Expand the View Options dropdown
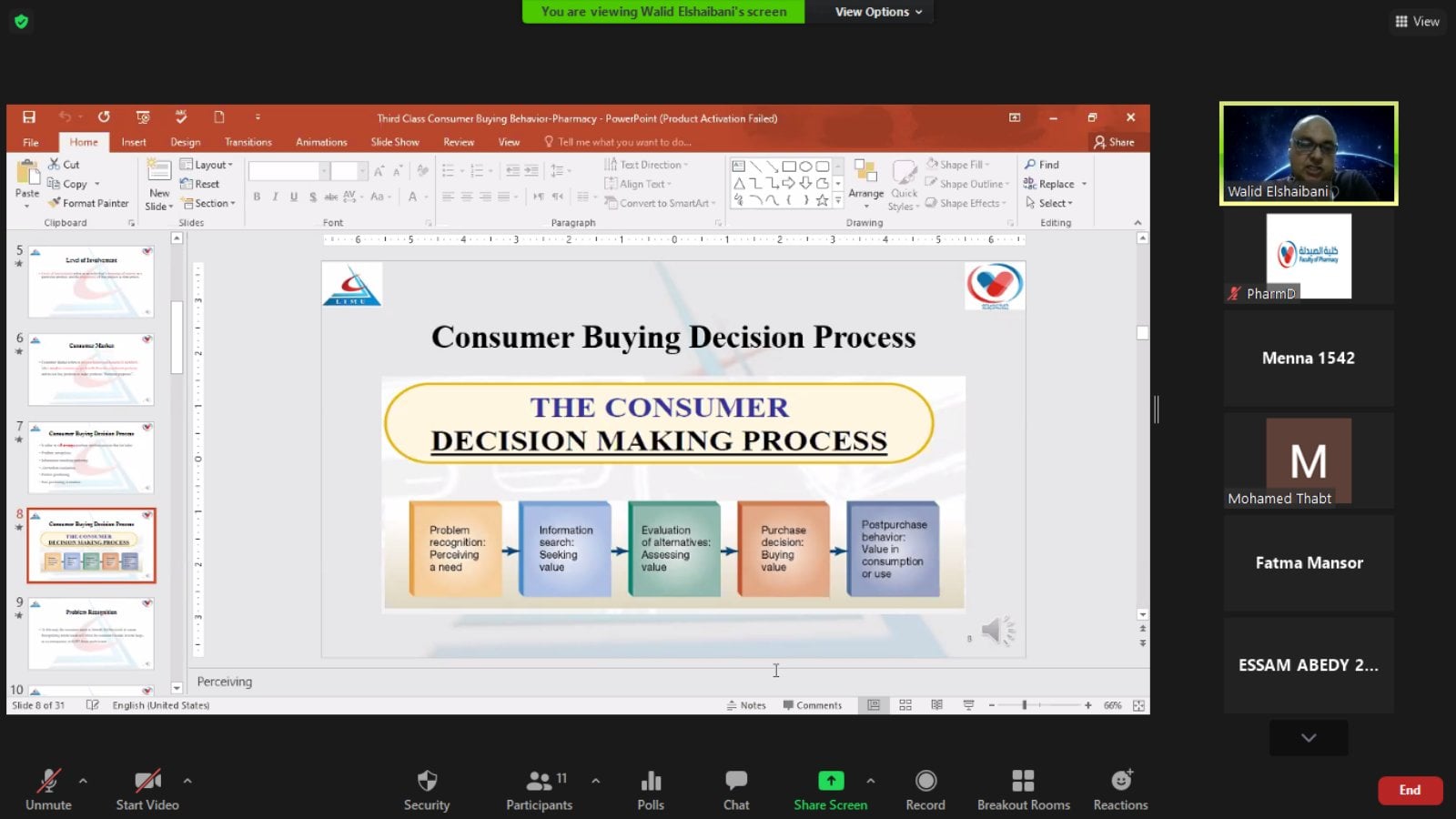 click(x=878, y=12)
